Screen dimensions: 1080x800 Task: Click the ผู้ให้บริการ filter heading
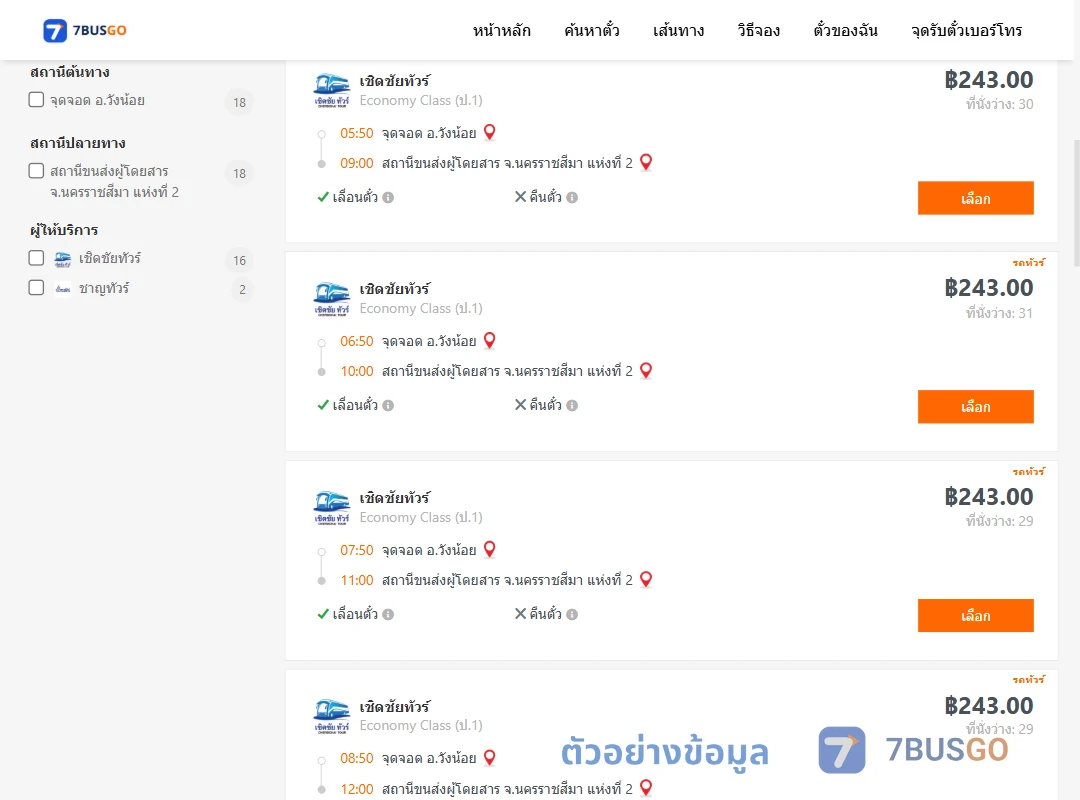[x=64, y=229]
